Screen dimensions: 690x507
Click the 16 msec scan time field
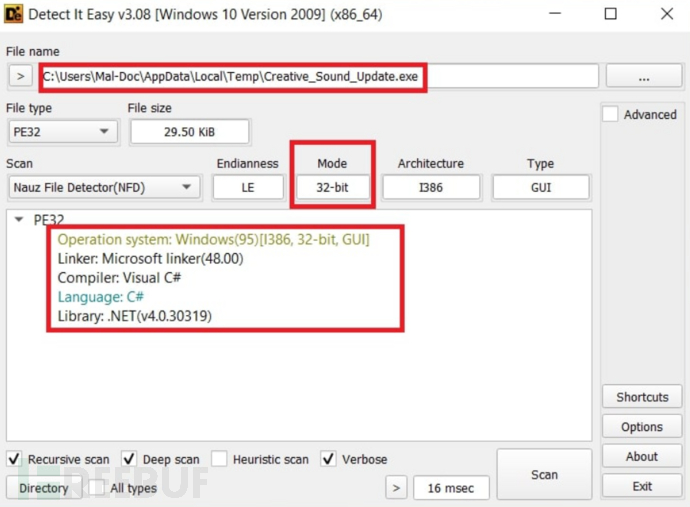pyautogui.click(x=451, y=488)
